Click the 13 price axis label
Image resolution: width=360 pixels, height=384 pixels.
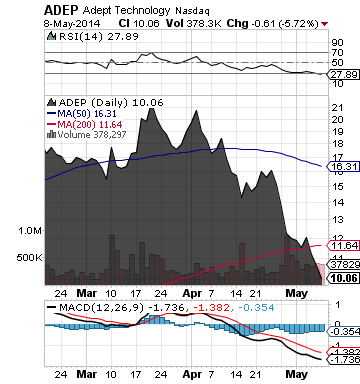click(337, 220)
